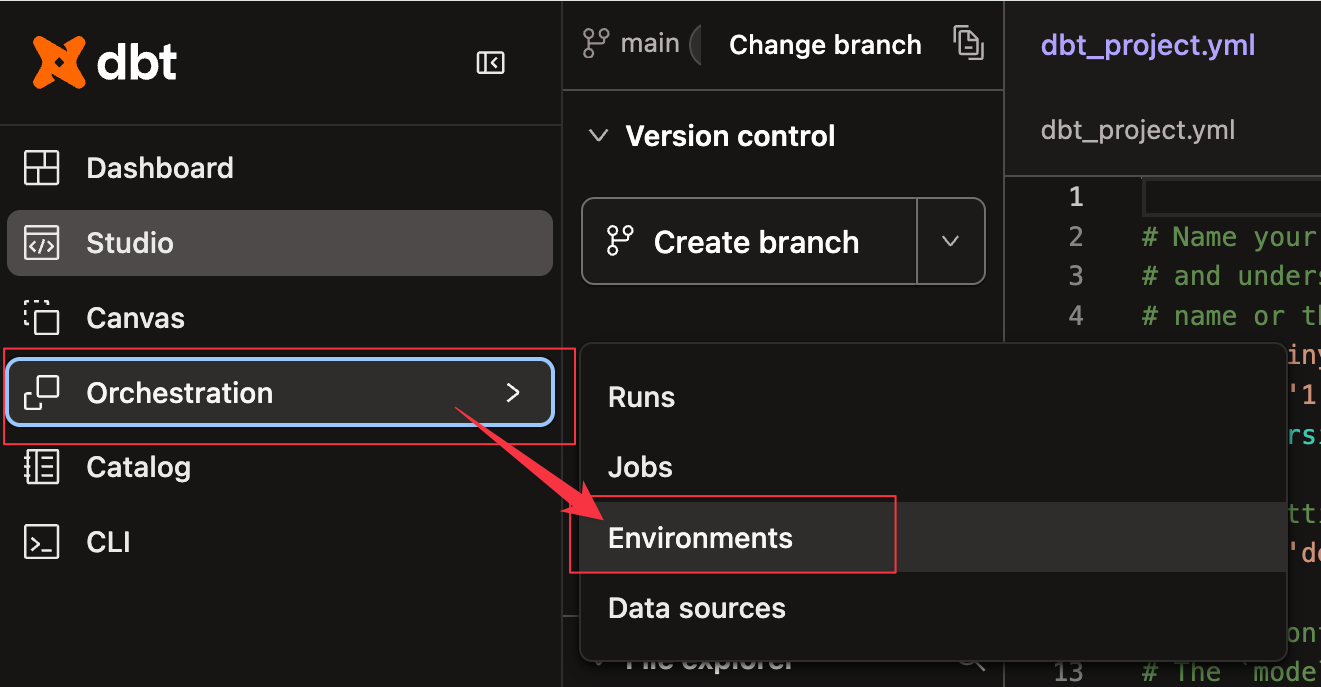Click the copy icon next to Change branch
The height and width of the screenshot is (687, 1321).
pos(968,43)
